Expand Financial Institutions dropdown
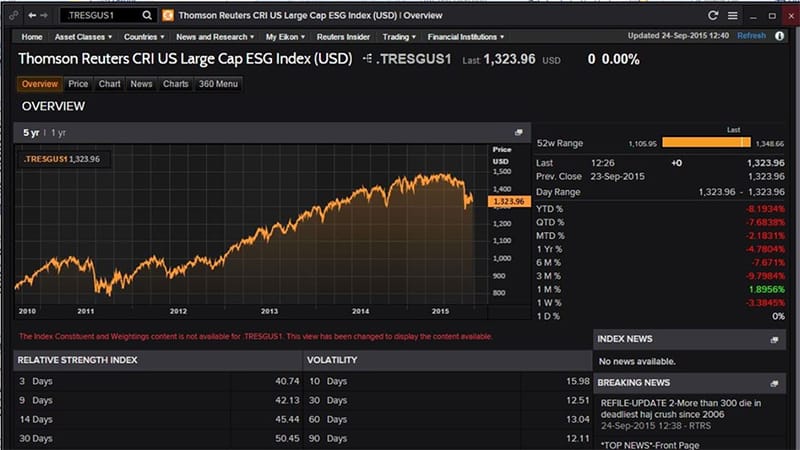This screenshot has width=800, height=450. click(466, 37)
